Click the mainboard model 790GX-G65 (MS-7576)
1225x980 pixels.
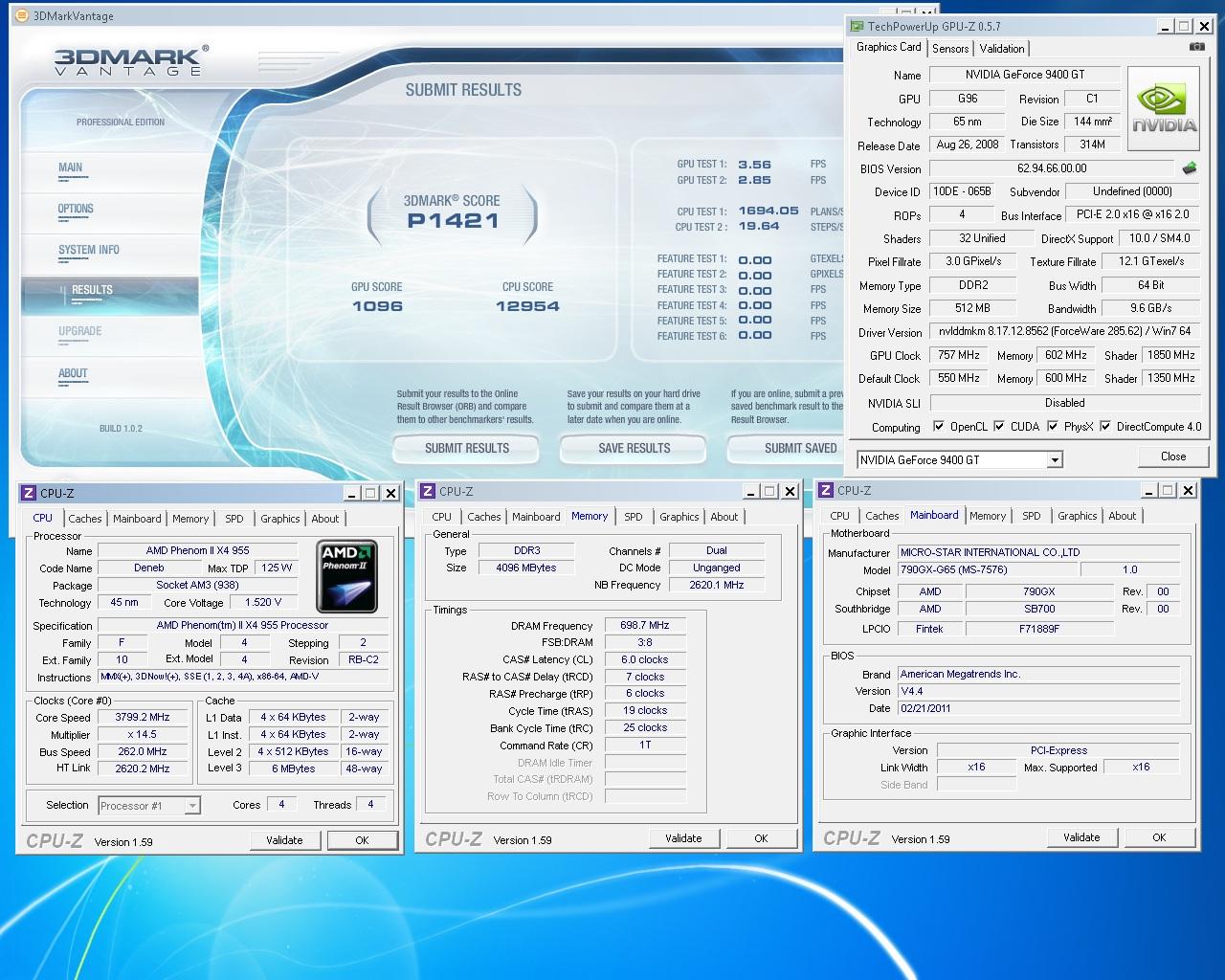click(986, 569)
